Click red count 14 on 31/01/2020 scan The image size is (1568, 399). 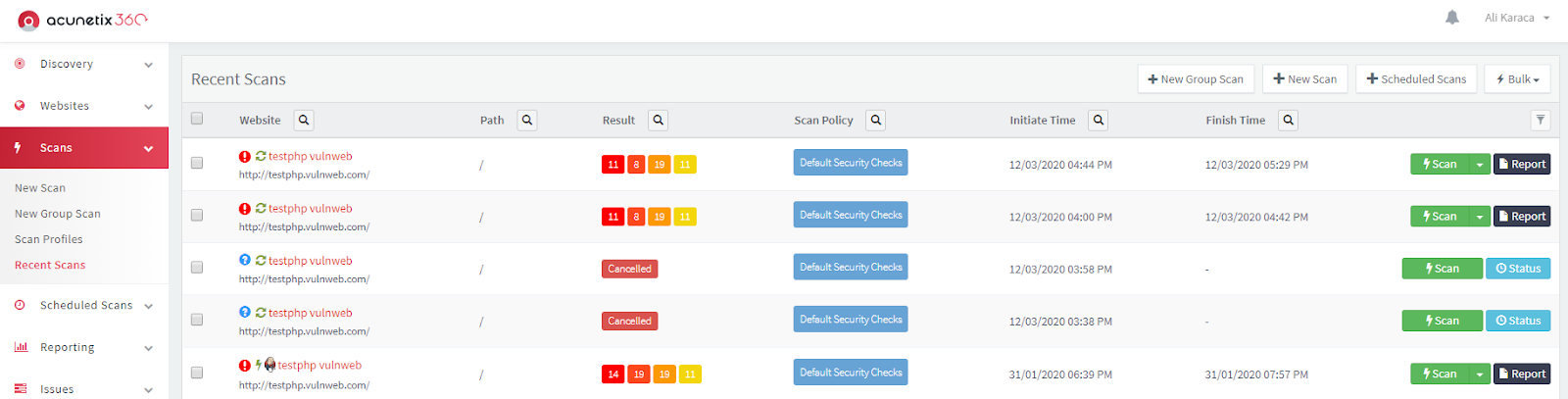612,374
